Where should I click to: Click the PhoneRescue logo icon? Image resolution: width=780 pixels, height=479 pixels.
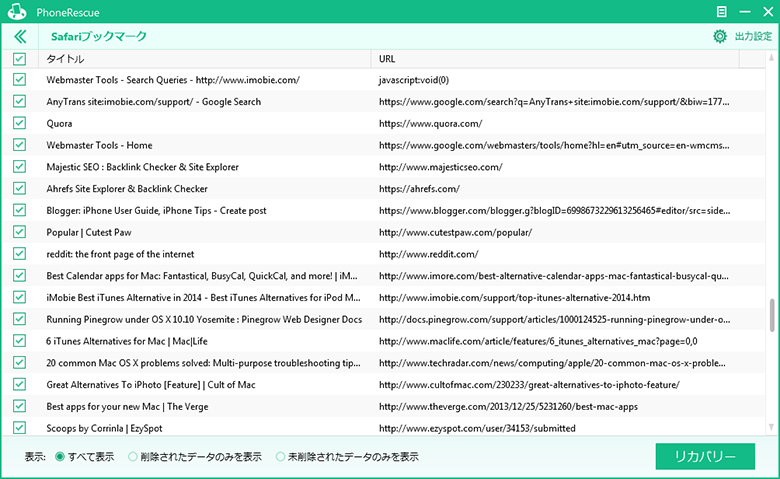(16, 11)
